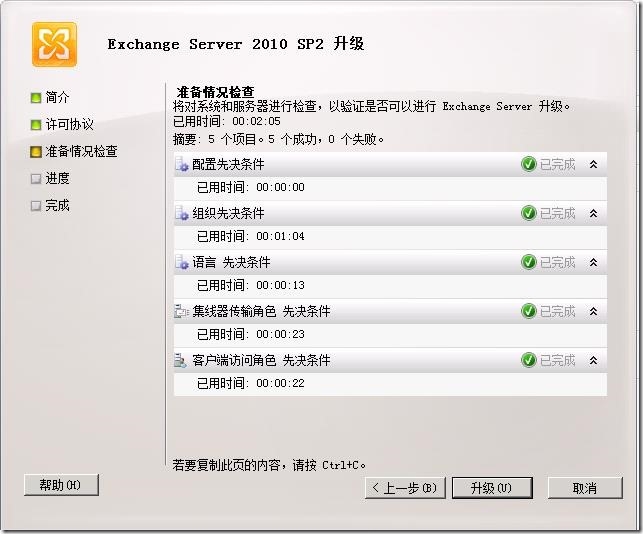Click the green step indicator beside 许可协议

coord(36,125)
